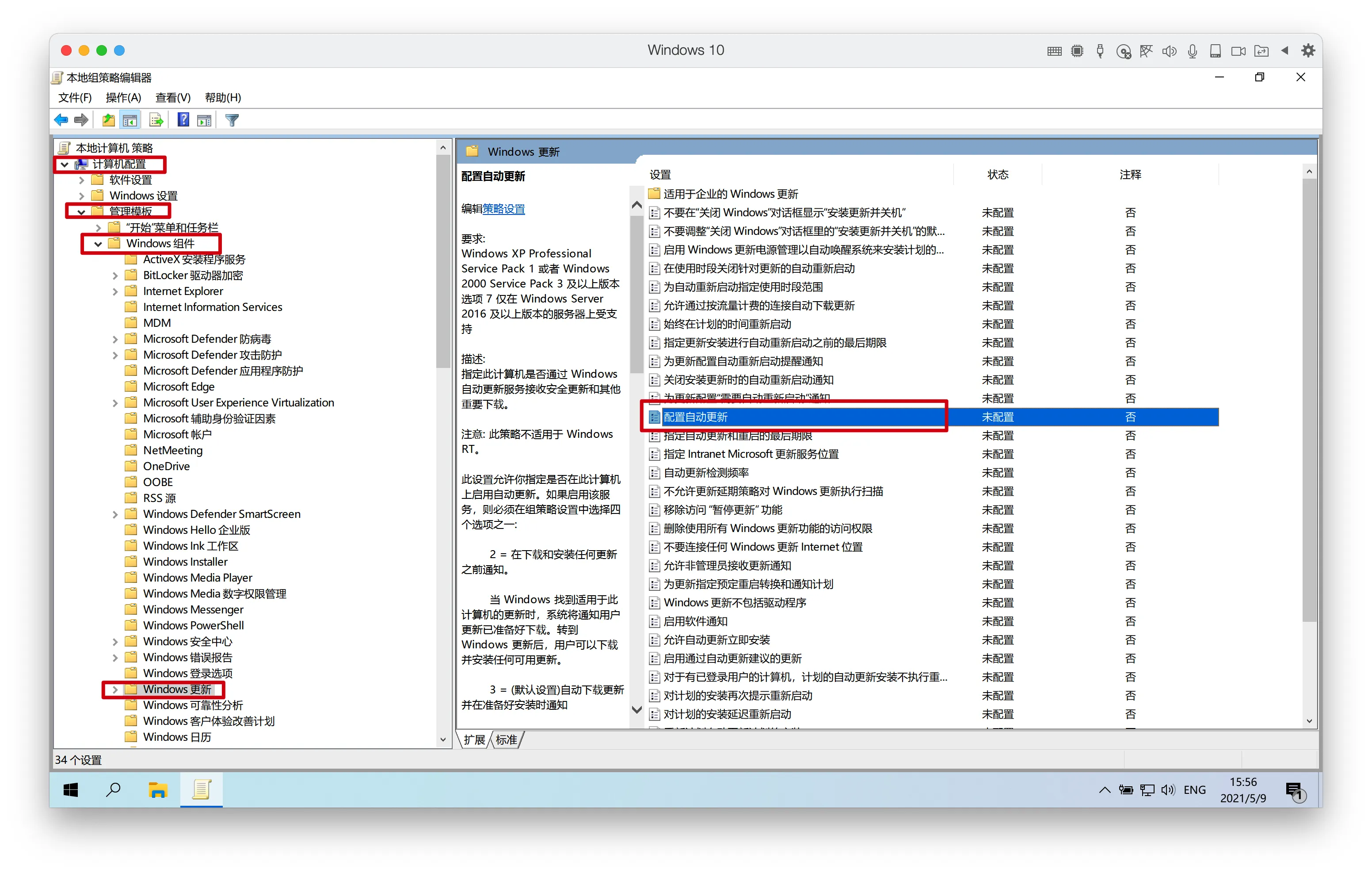Click the keyboard icon in the VM title bar
The height and width of the screenshot is (873, 1372).
tap(1055, 51)
